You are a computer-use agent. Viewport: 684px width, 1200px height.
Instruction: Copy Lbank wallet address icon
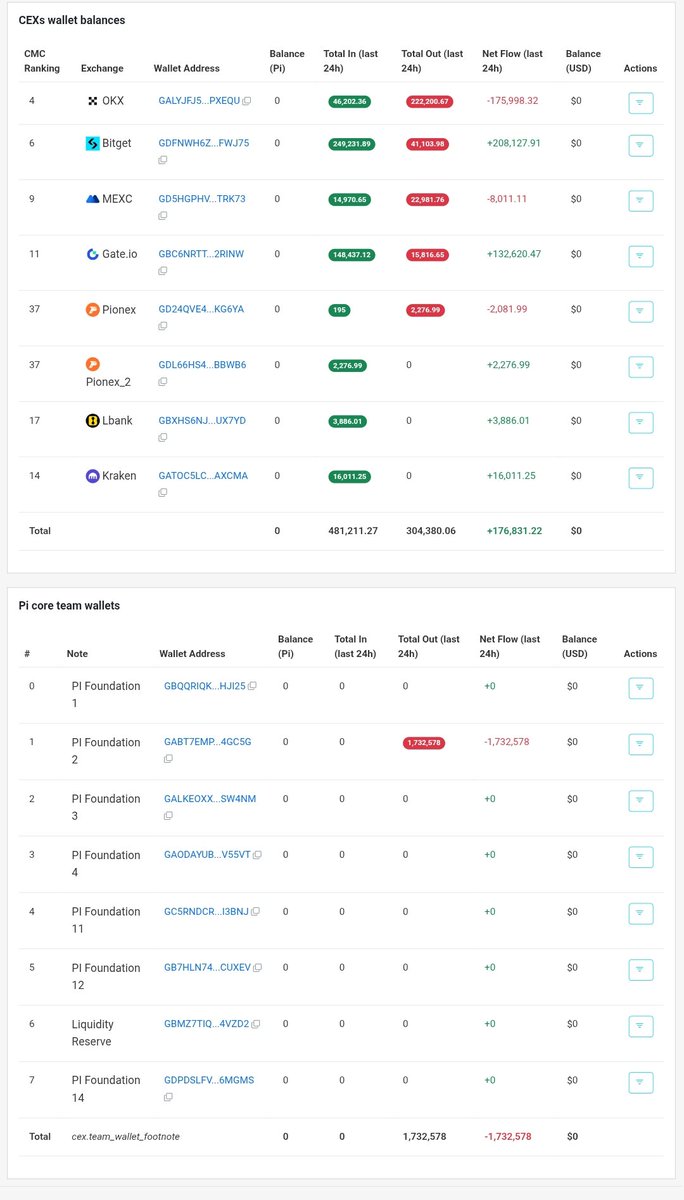164,437
